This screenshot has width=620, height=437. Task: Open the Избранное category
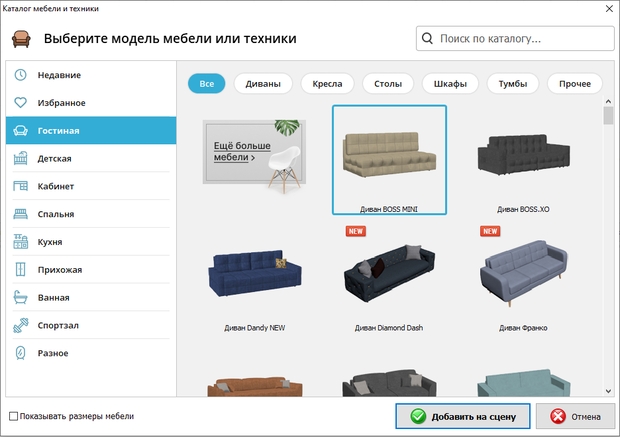[91, 102]
